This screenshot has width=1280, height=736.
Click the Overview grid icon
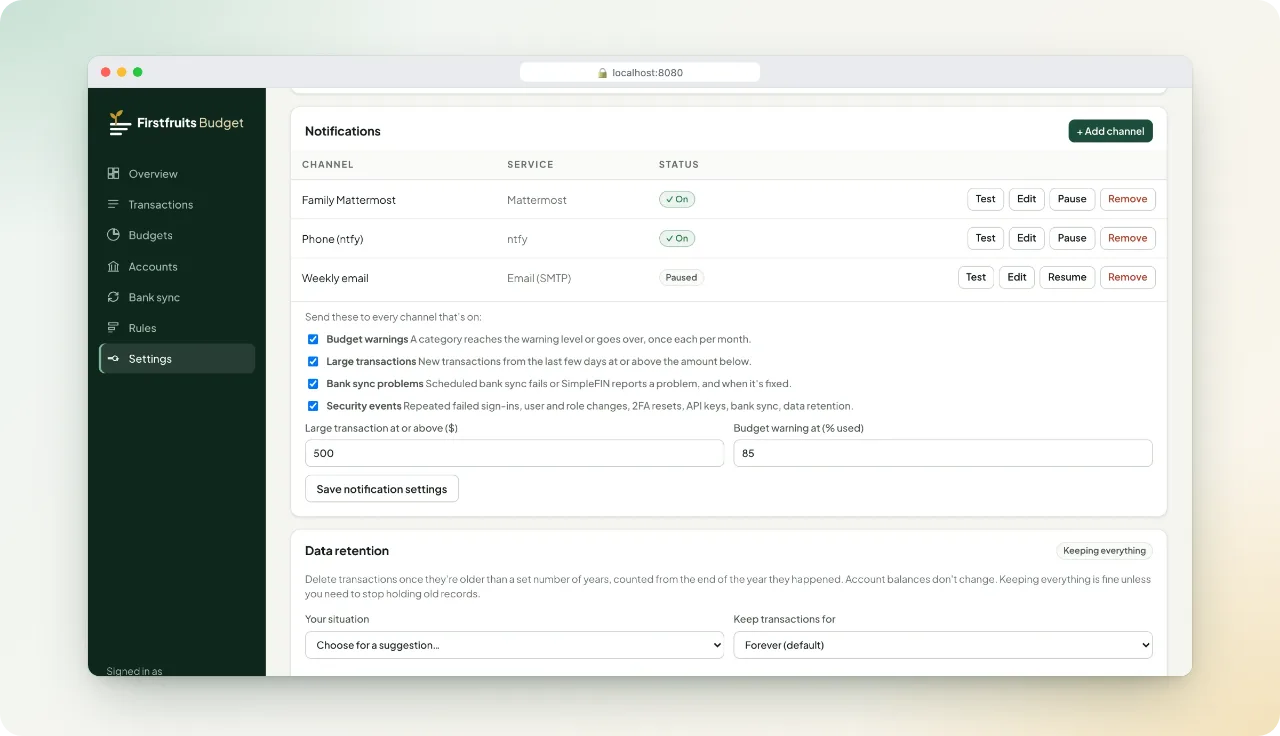point(113,173)
